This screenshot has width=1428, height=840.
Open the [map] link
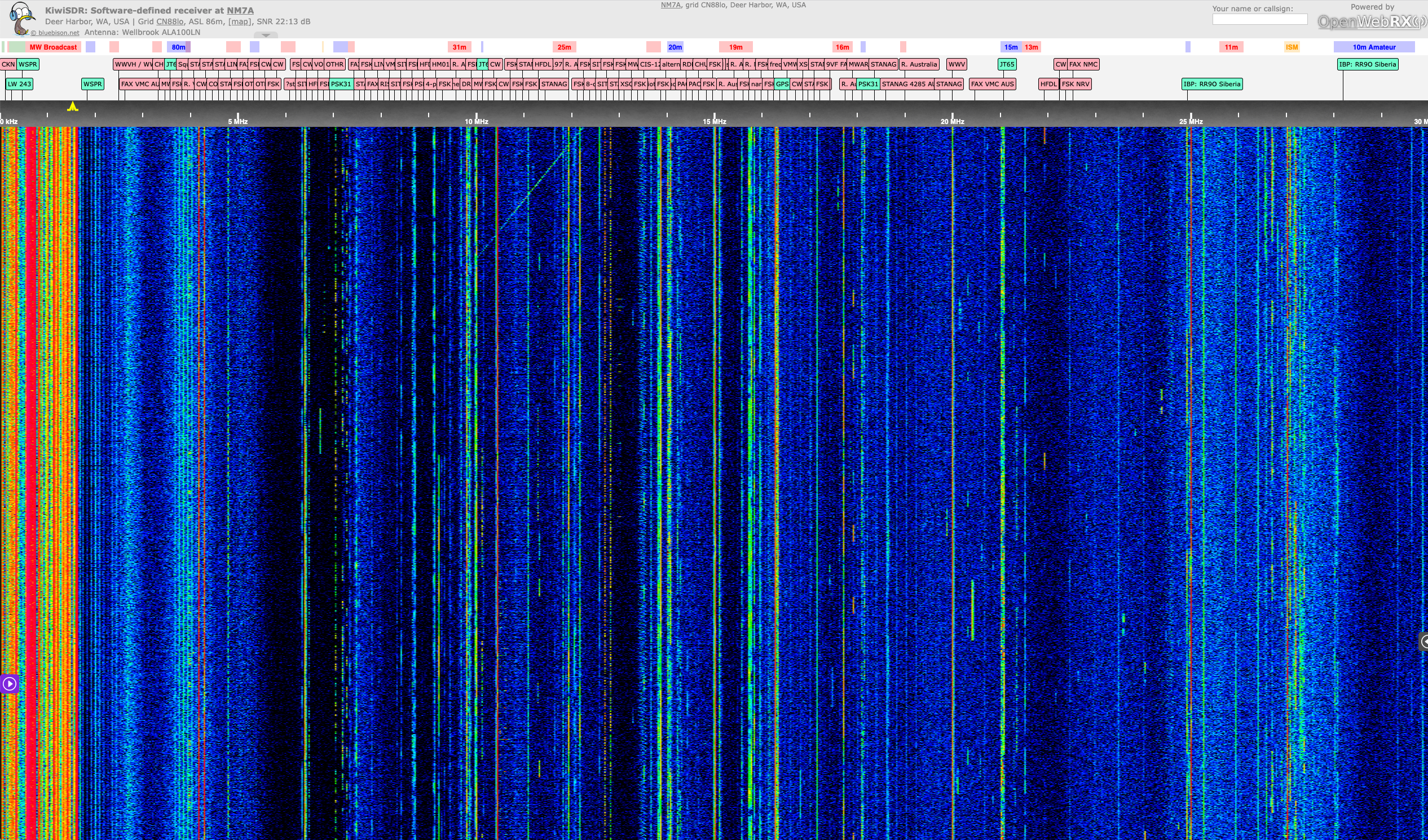[x=239, y=21]
